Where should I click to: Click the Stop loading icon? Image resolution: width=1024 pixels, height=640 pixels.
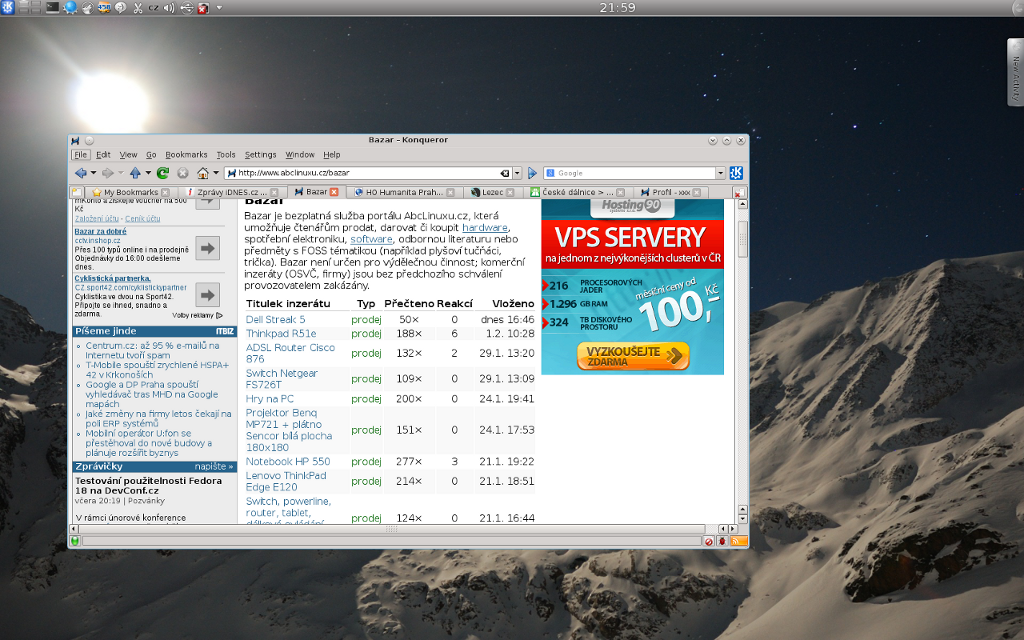pos(183,173)
